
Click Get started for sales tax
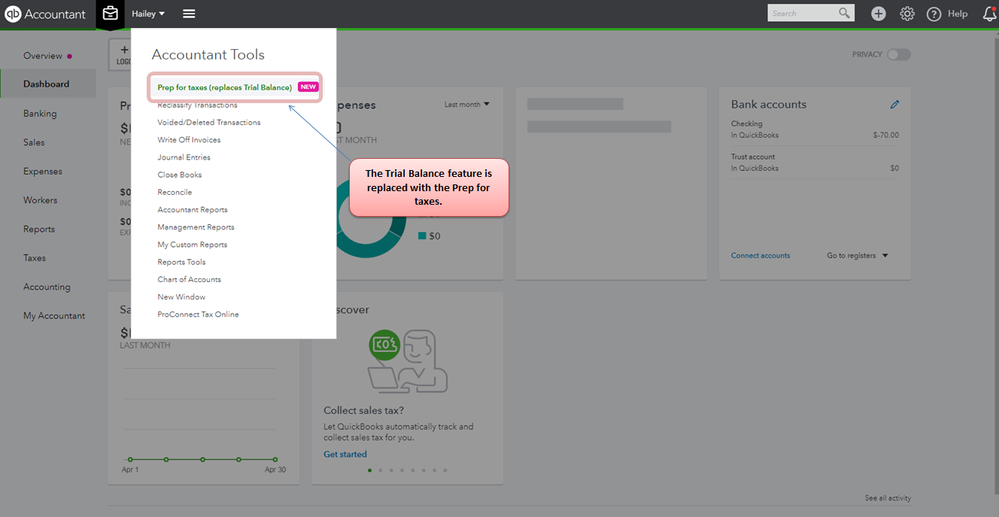[345, 455]
